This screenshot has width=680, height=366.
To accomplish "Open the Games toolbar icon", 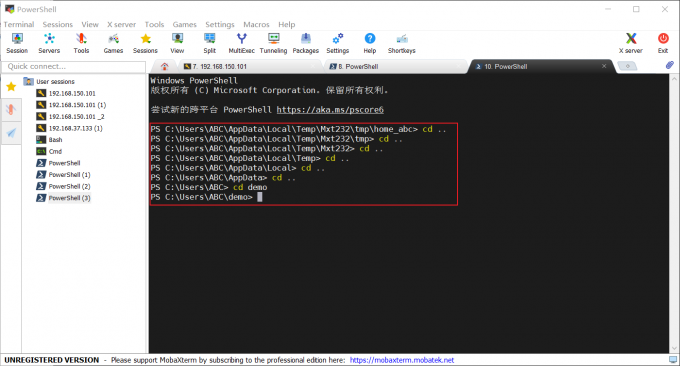I will (113, 43).
